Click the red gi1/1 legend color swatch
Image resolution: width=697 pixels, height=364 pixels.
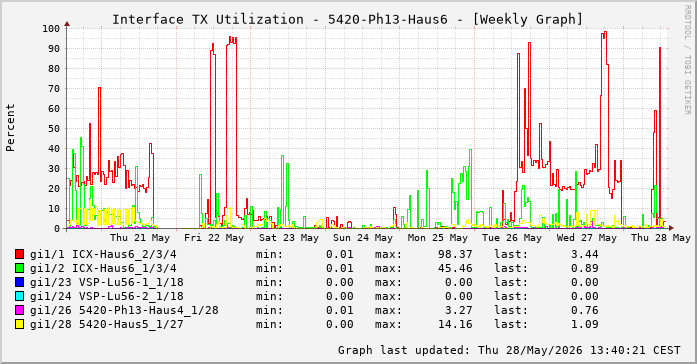20,254
